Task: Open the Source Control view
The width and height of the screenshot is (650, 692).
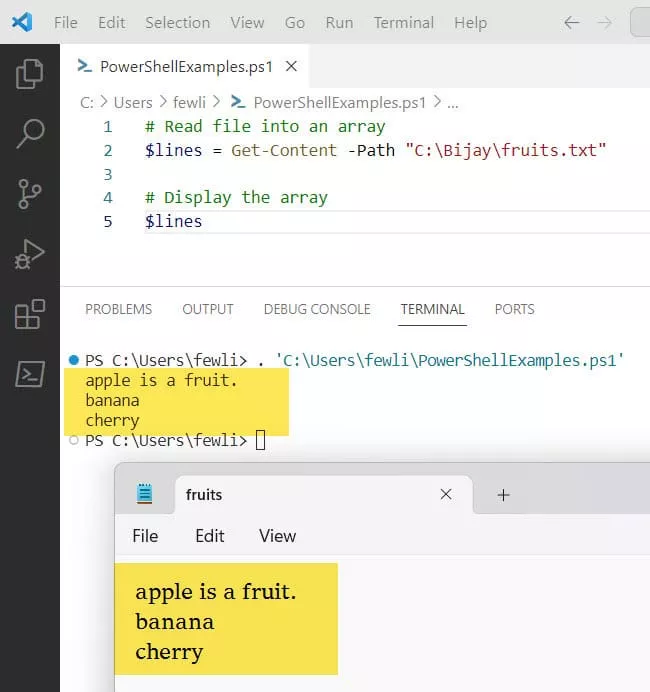Action: pyautogui.click(x=30, y=193)
